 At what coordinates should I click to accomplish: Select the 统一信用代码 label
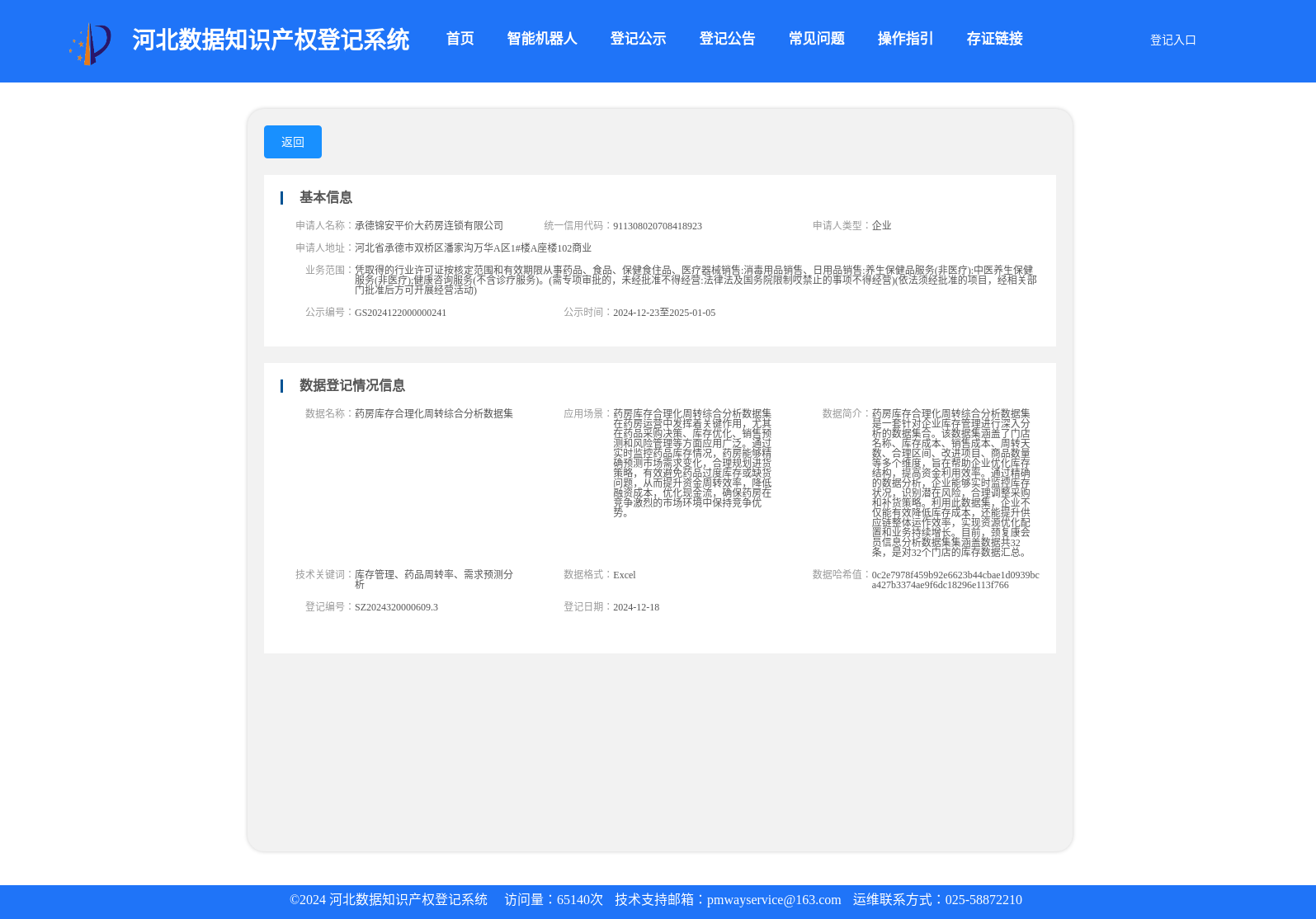(578, 225)
